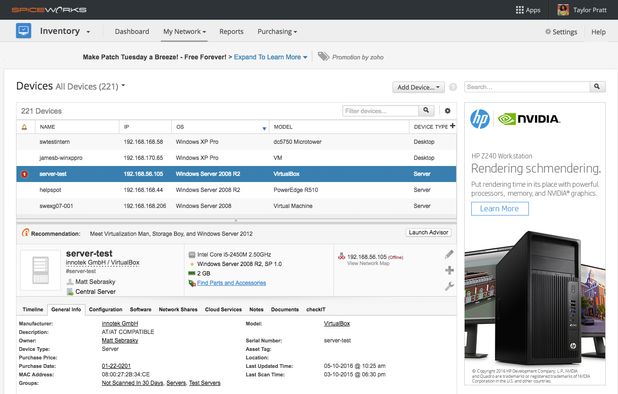Switch to the Configuration tab
This screenshot has height=394, width=618.
[x=106, y=310]
